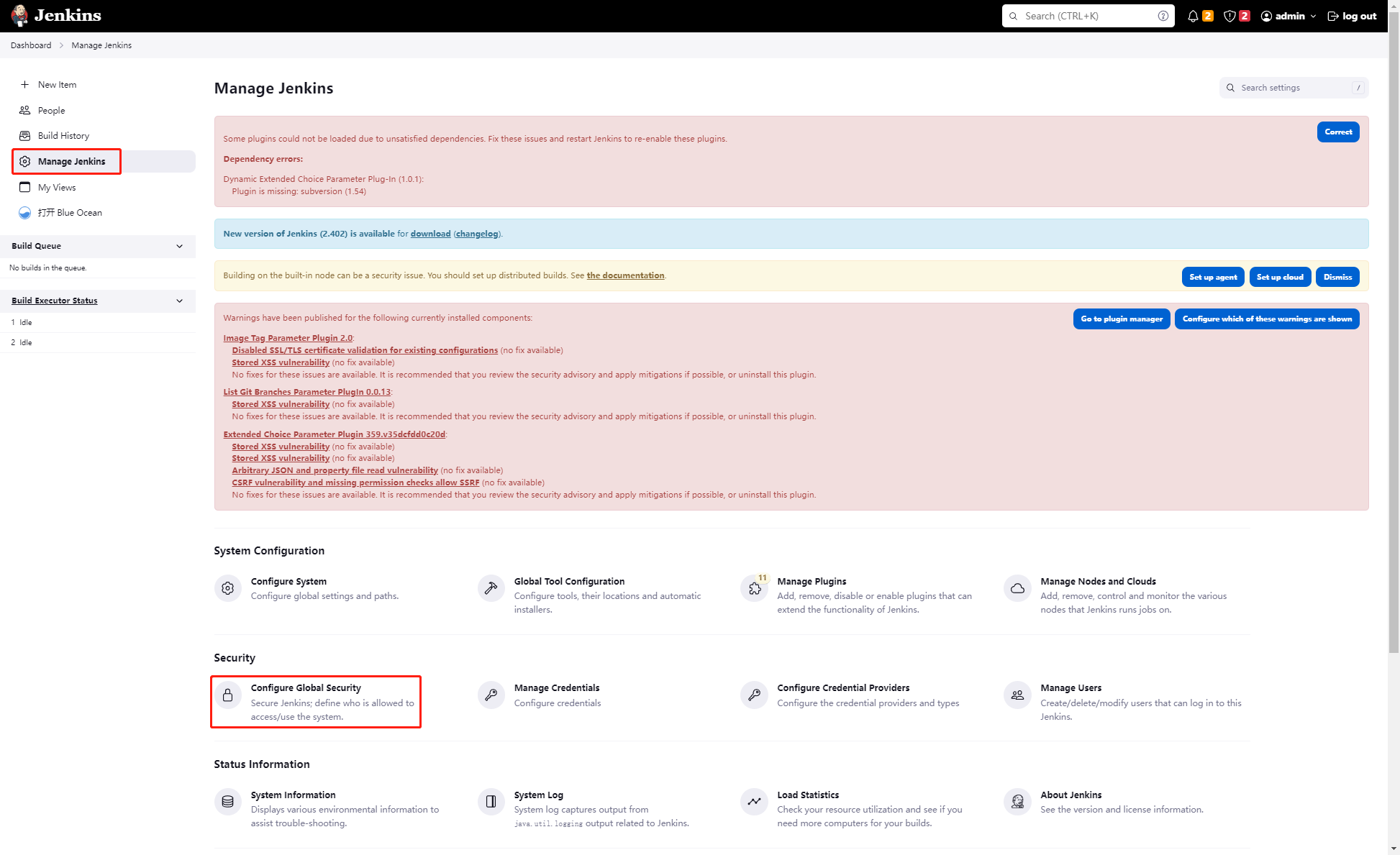Open List Git Branches Parameter PlugIn link
Screen dimensions: 1400x855
[x=306, y=392]
